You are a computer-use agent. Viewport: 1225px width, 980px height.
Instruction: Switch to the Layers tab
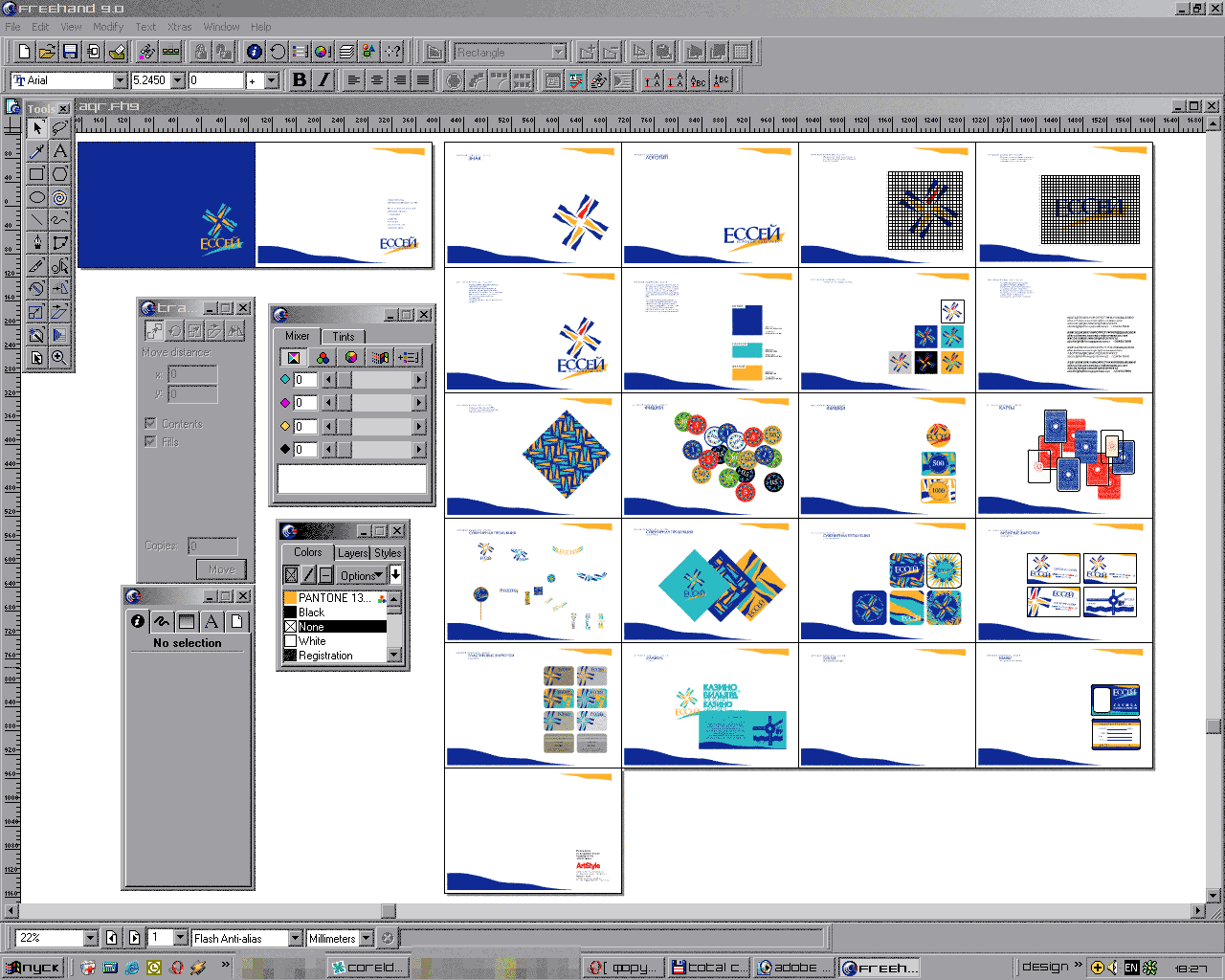pyautogui.click(x=352, y=553)
